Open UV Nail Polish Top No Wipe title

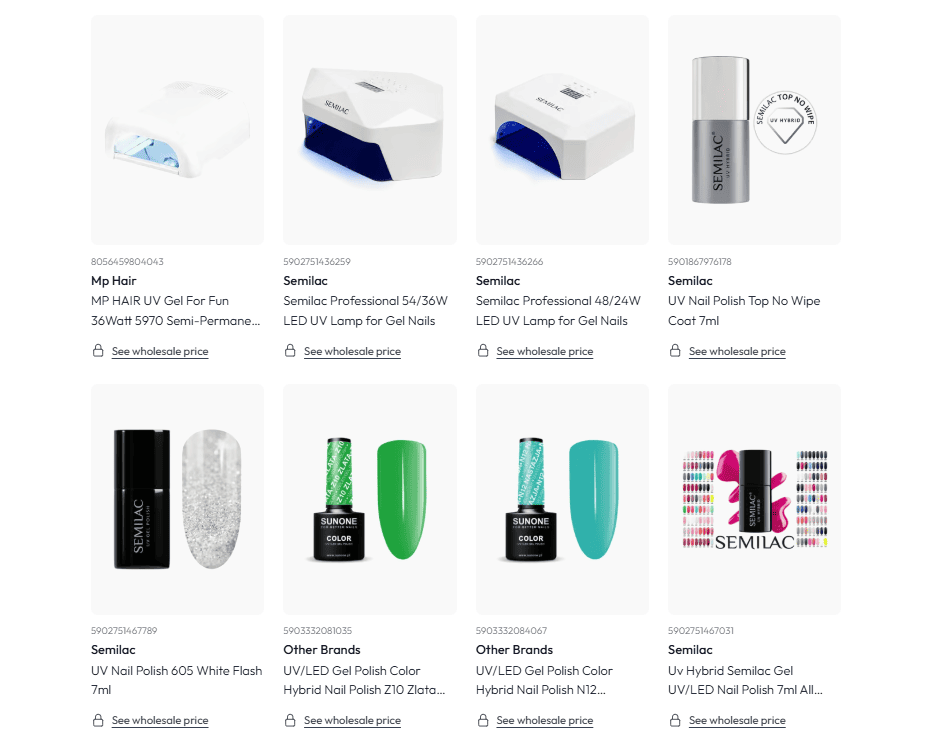744,311
